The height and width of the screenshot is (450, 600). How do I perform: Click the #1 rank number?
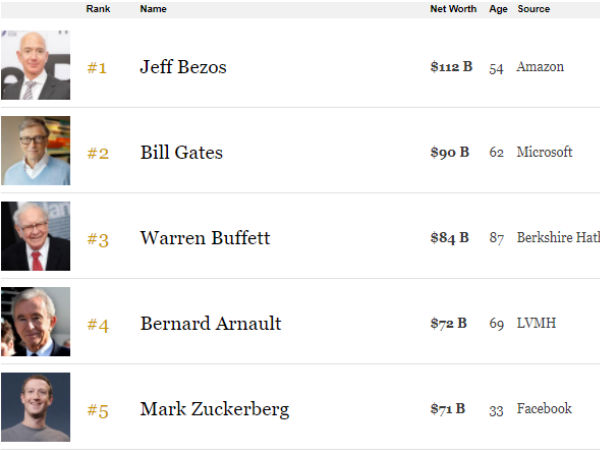(x=97, y=68)
